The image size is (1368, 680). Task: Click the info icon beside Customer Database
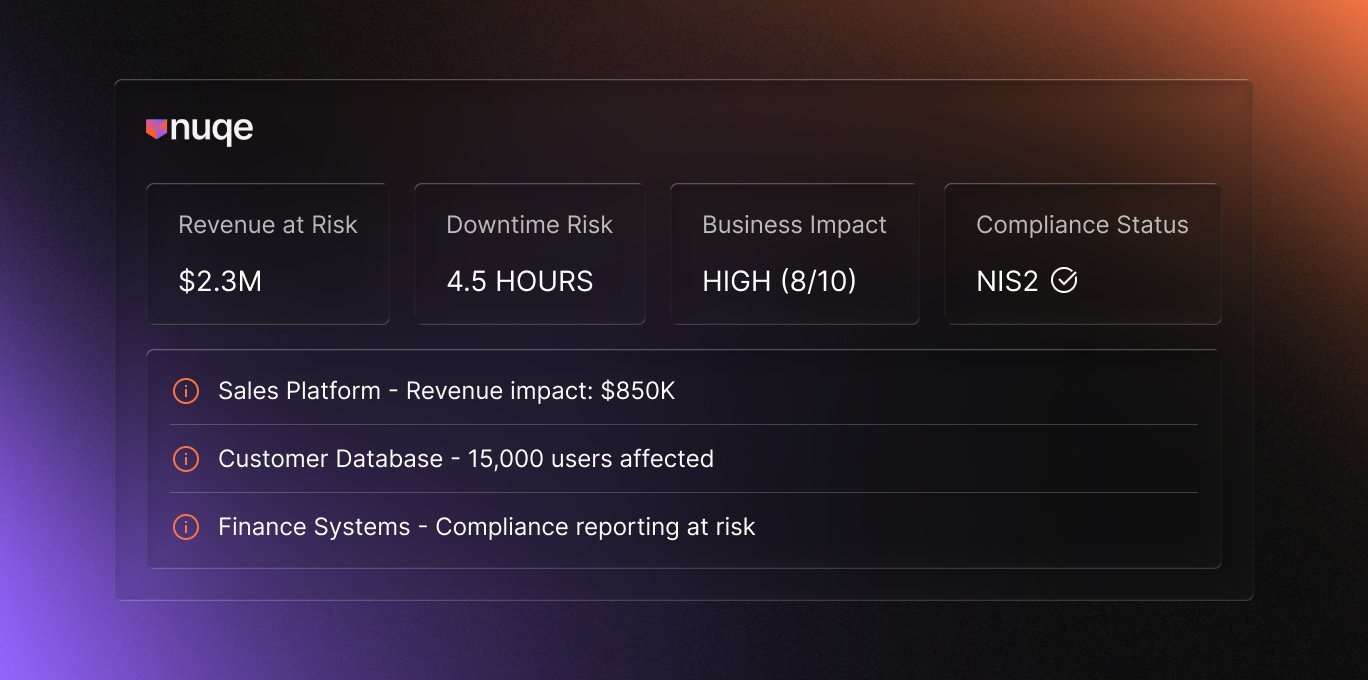coord(185,459)
